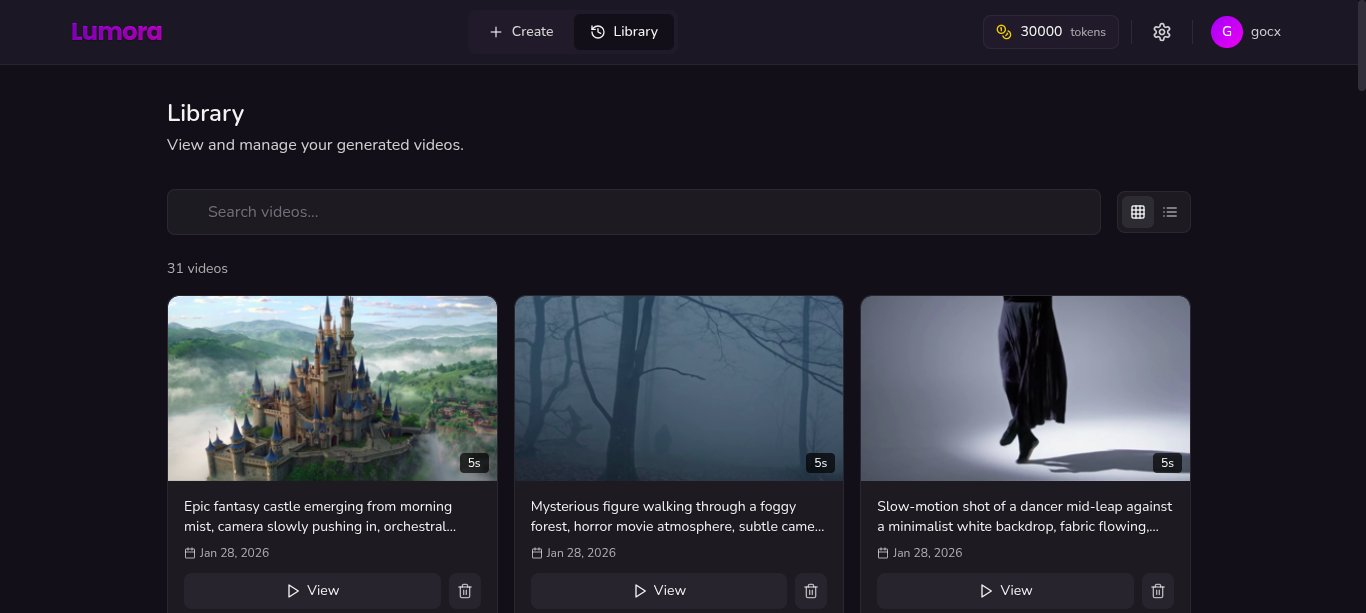
Task: Click the gocx username
Action: tap(1265, 32)
